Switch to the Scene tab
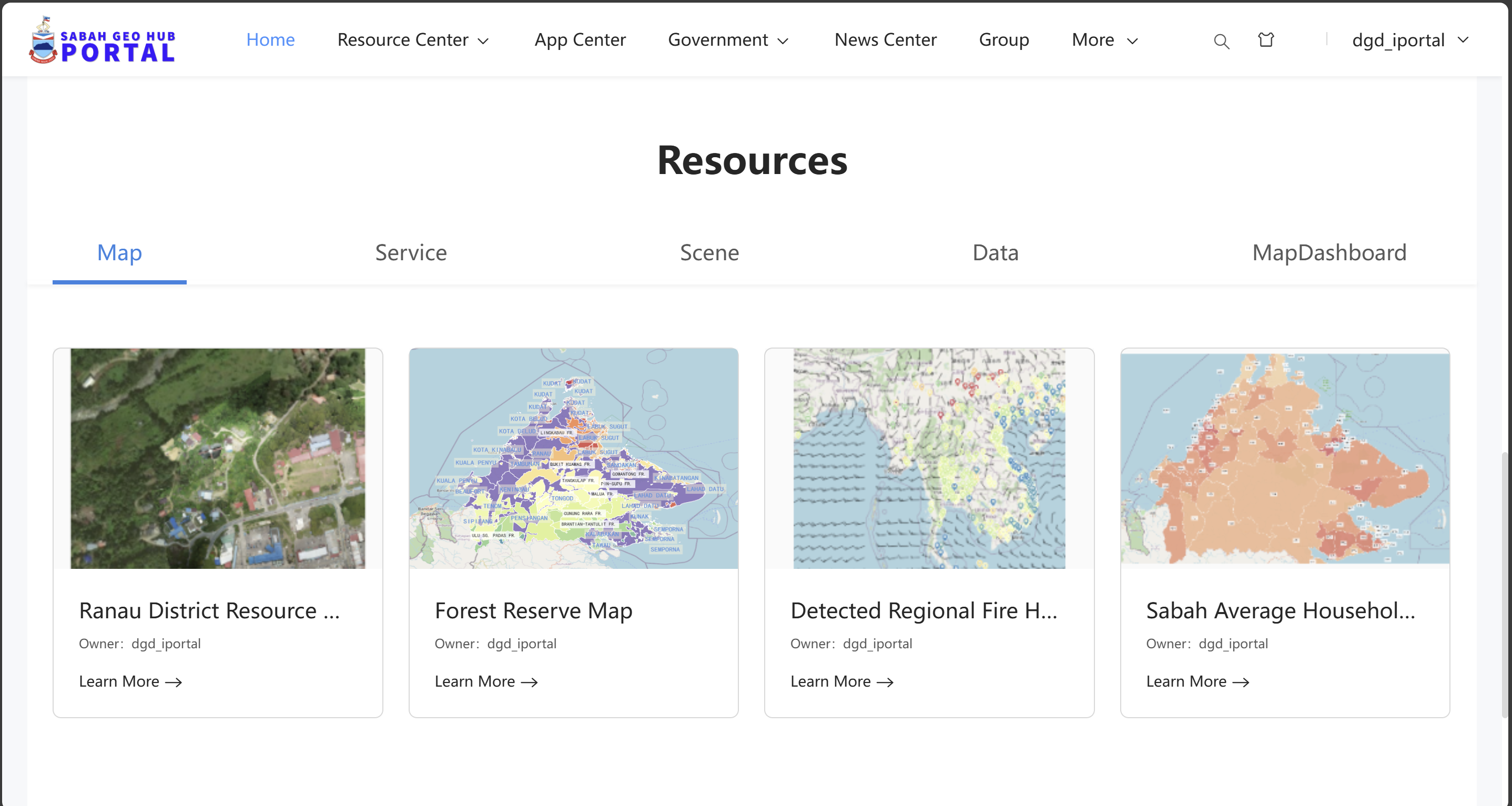This screenshot has height=806, width=1512. click(709, 253)
